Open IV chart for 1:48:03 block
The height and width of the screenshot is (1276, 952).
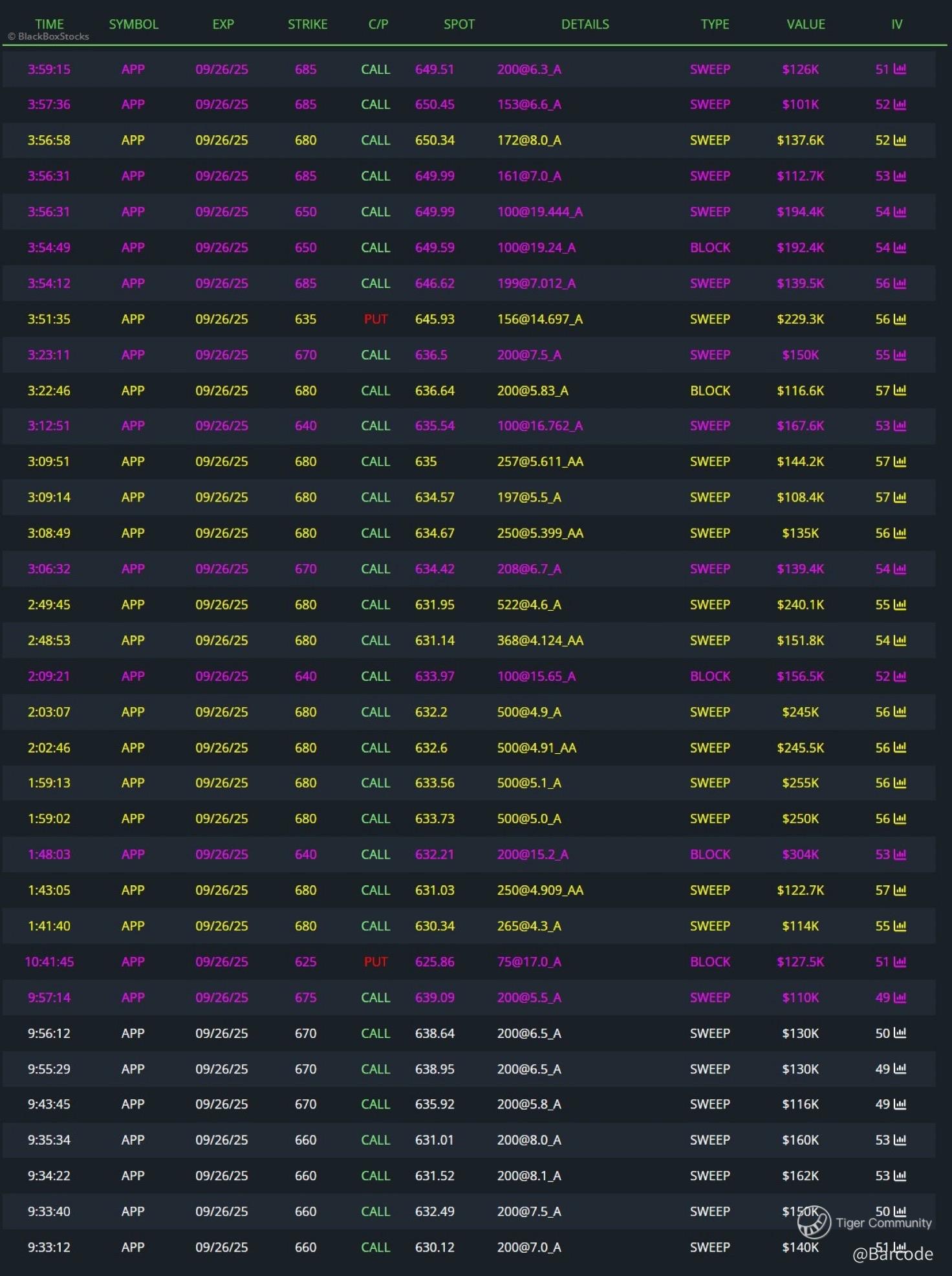900,854
